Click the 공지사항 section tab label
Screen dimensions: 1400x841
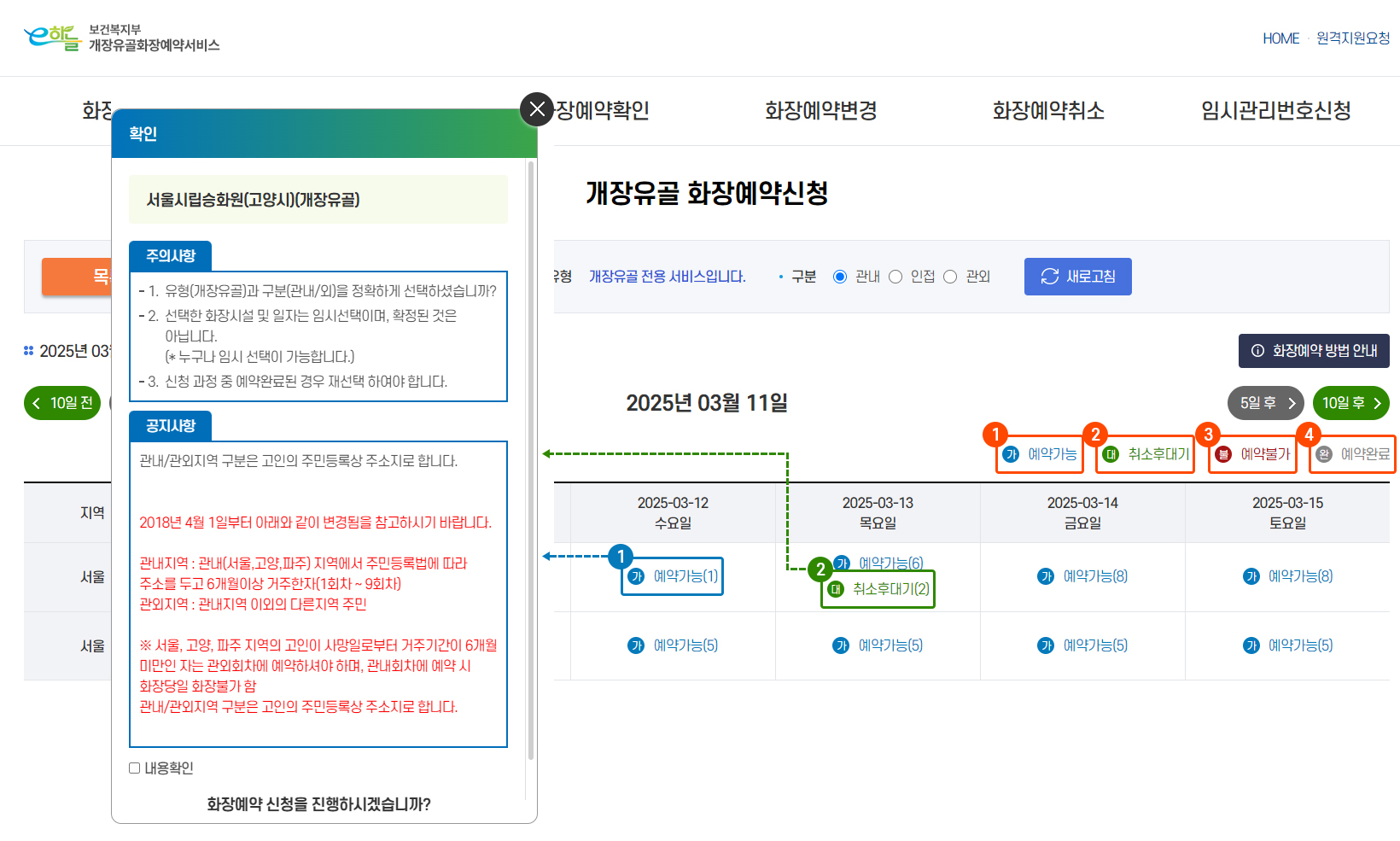[x=171, y=426]
